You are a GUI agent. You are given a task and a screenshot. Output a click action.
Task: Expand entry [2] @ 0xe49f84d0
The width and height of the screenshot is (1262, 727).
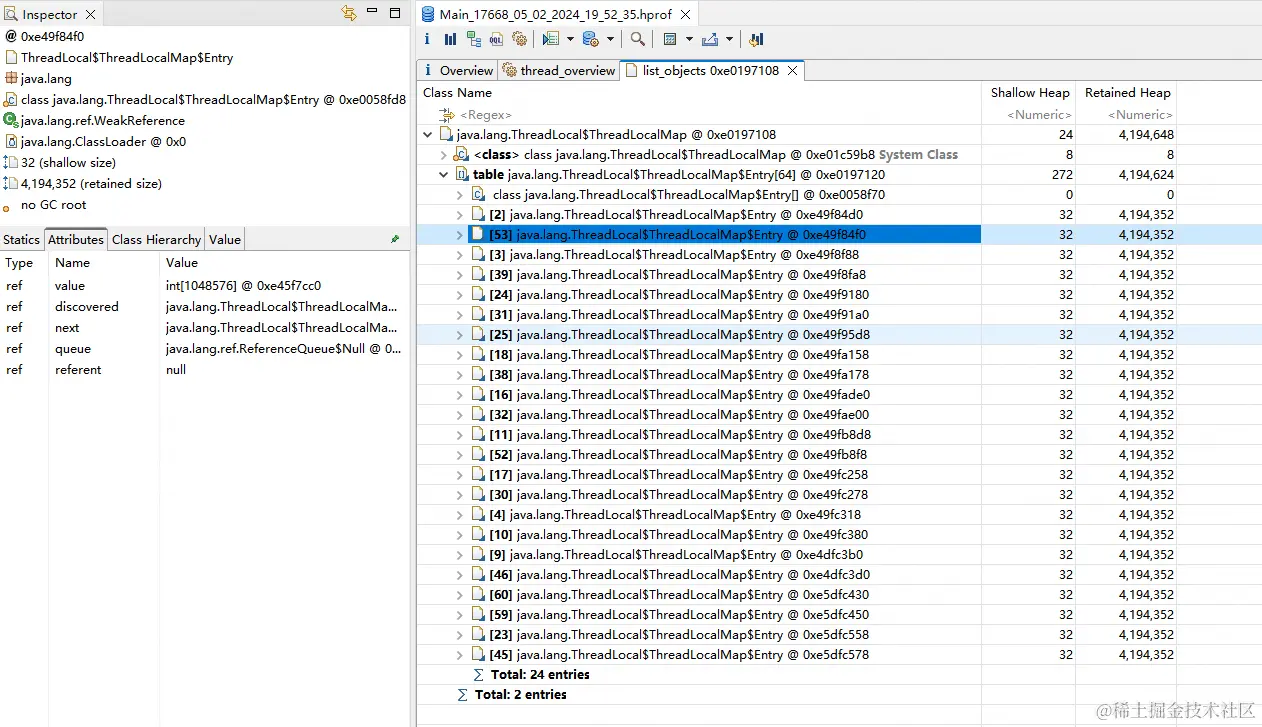pyautogui.click(x=460, y=214)
